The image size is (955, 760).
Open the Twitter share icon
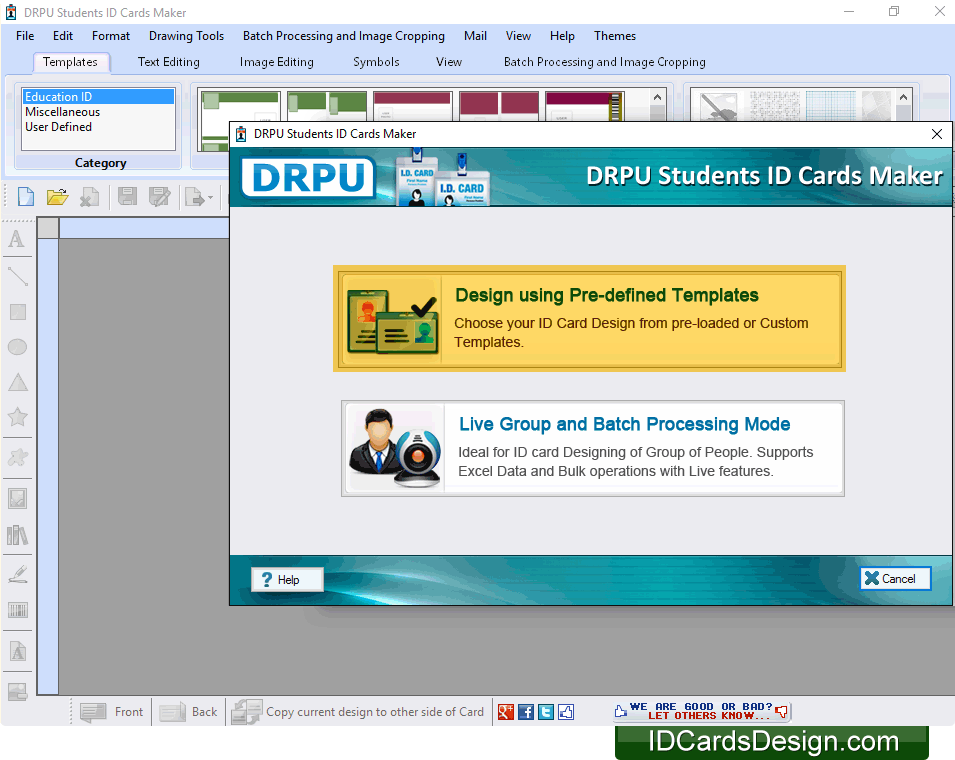click(546, 712)
